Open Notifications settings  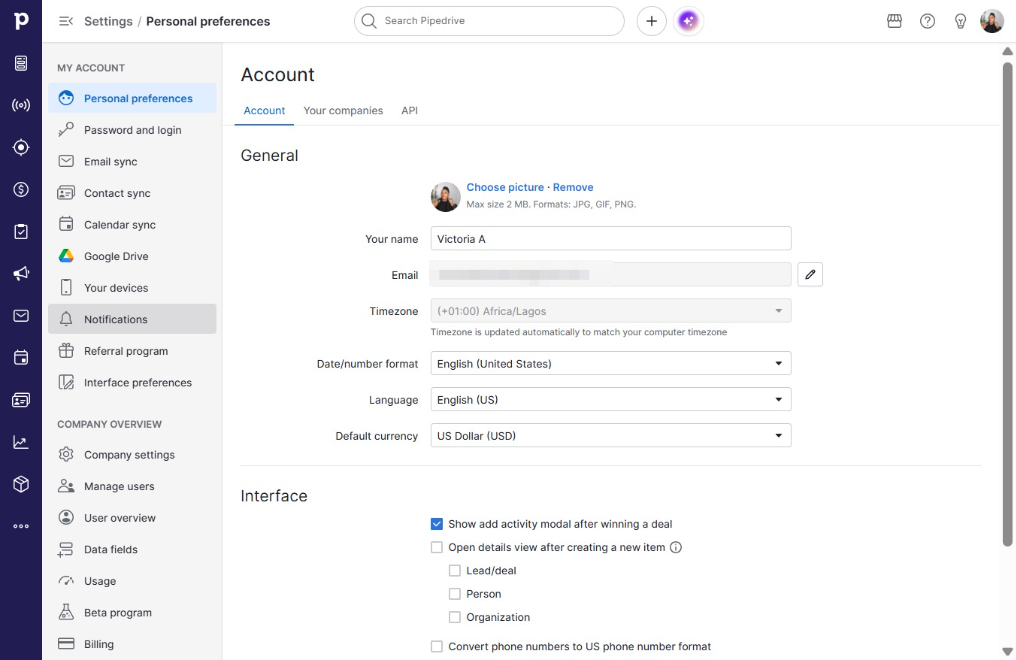pos(132,319)
